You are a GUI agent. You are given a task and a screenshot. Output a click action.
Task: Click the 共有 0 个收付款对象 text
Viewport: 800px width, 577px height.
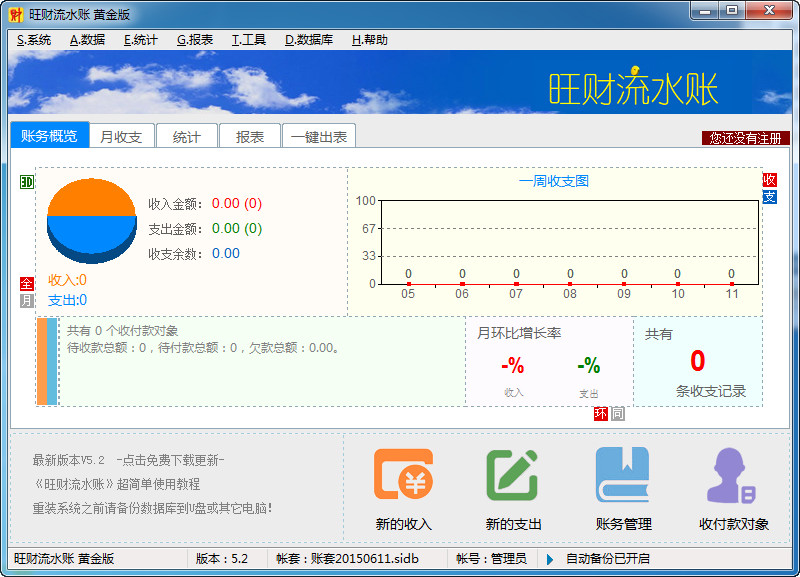[x=122, y=331]
